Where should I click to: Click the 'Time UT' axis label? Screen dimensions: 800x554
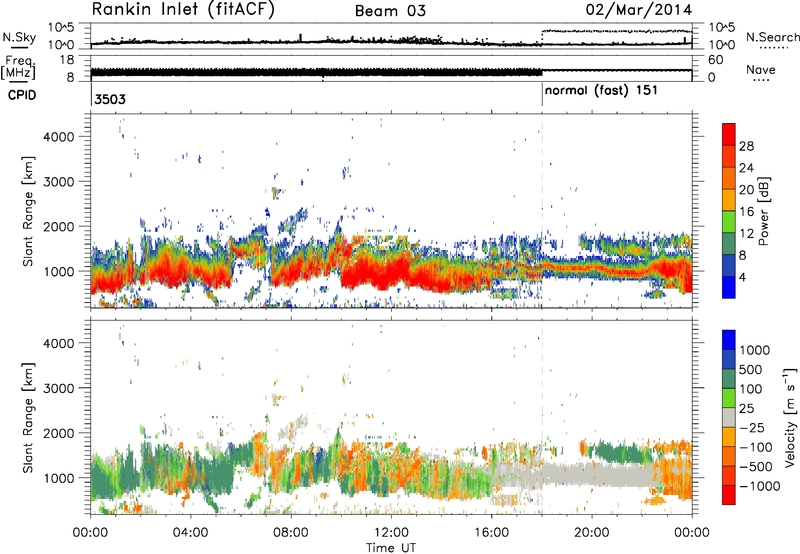(x=391, y=548)
